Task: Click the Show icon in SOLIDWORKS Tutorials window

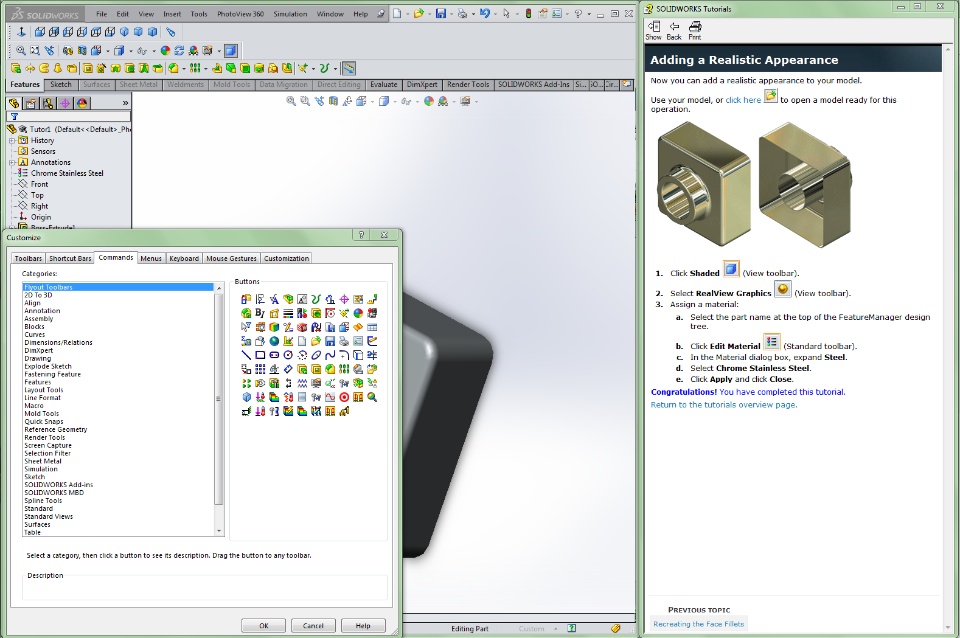Action: (x=653, y=30)
